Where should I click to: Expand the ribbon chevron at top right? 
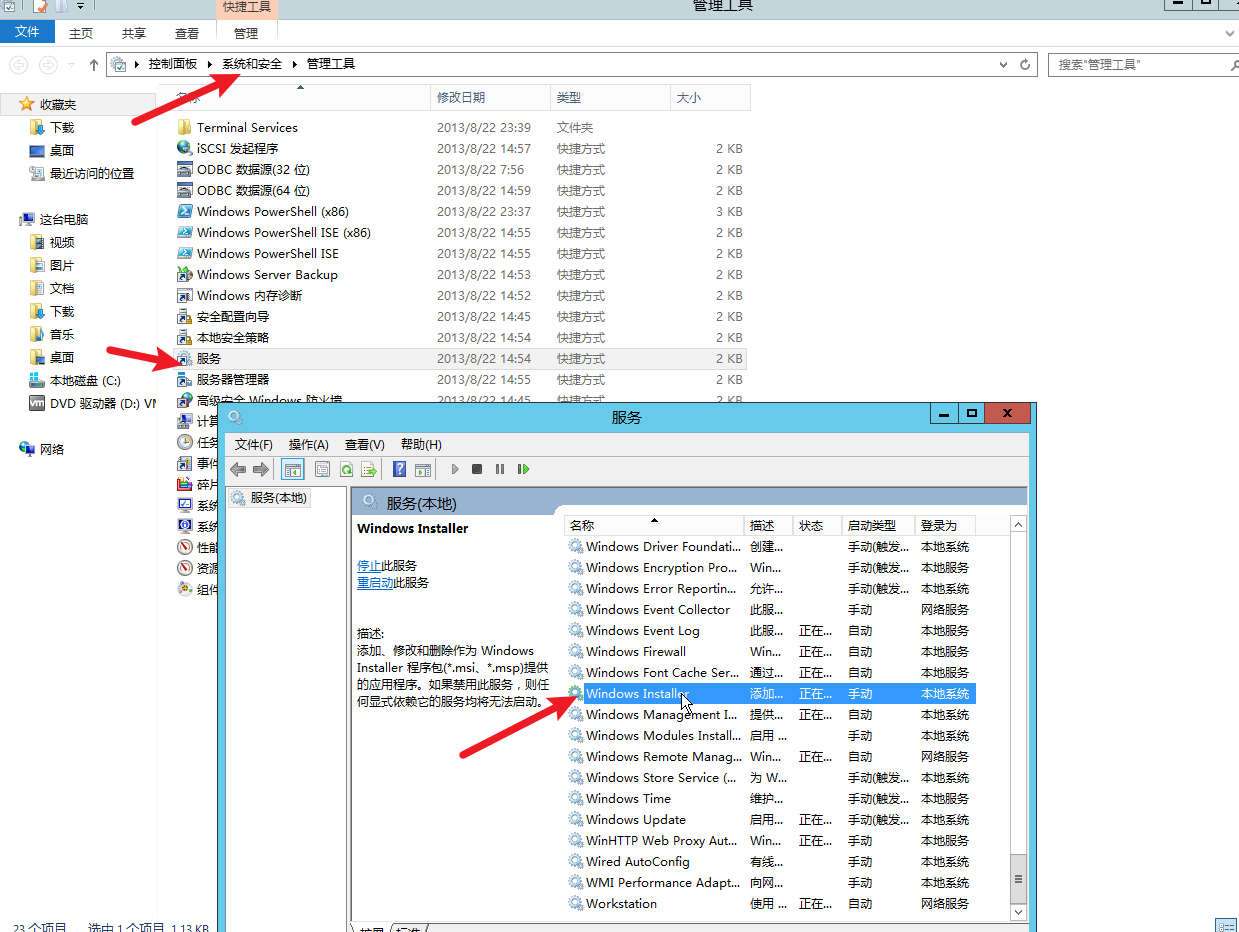[x=1229, y=33]
